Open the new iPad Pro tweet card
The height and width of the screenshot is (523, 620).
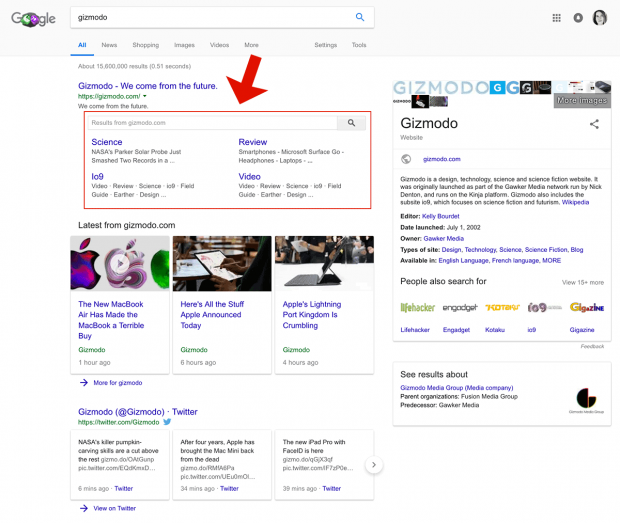click(x=324, y=465)
